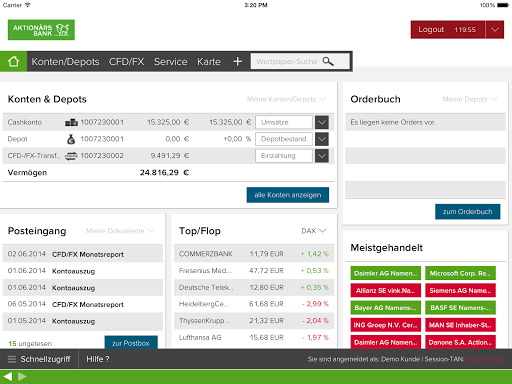Focus the Wertpapier-Suche search field
The image size is (512, 384).
pyautogui.click(x=300, y=61)
